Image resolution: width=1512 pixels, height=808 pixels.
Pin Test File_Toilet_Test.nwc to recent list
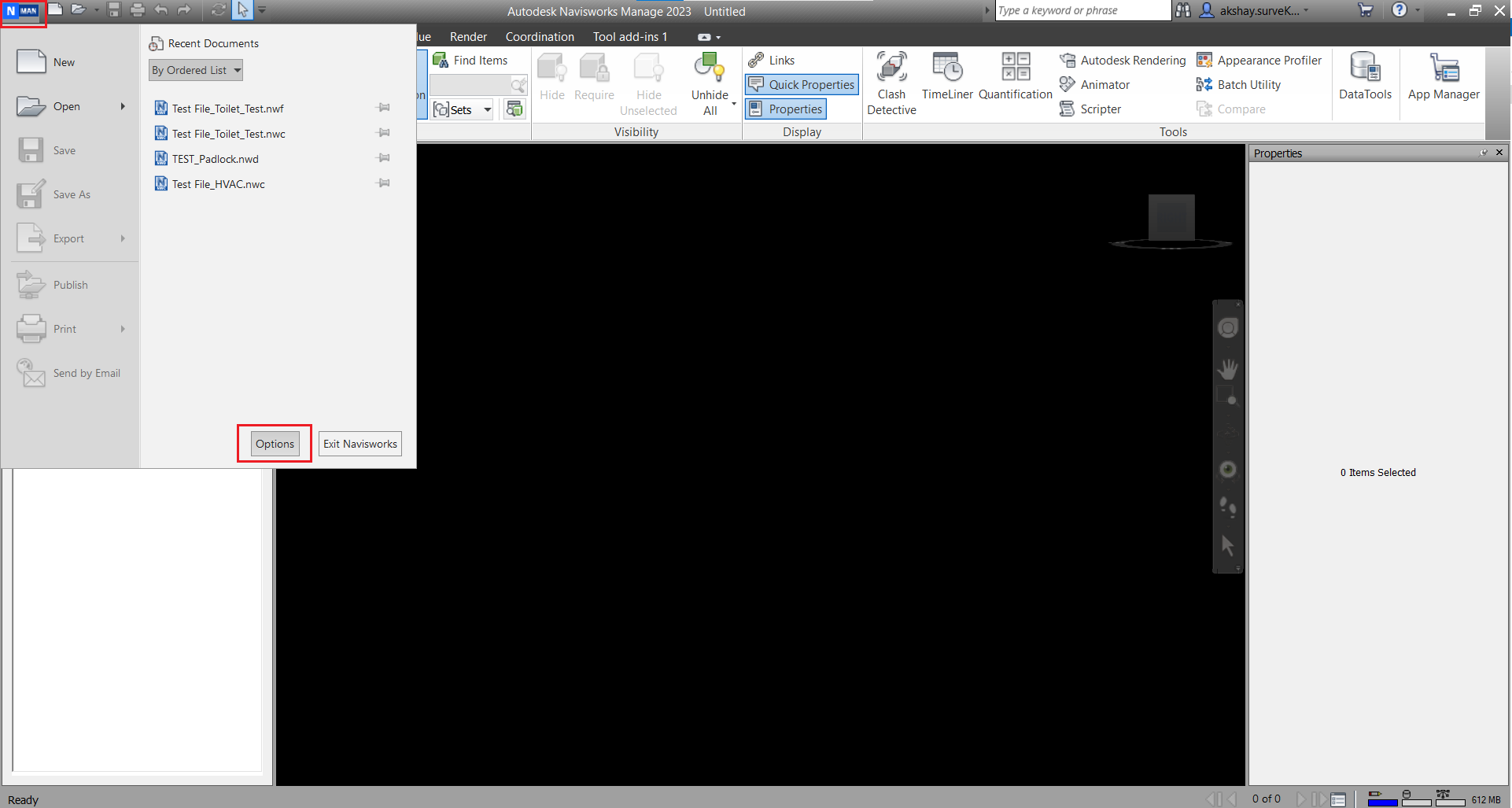click(384, 133)
